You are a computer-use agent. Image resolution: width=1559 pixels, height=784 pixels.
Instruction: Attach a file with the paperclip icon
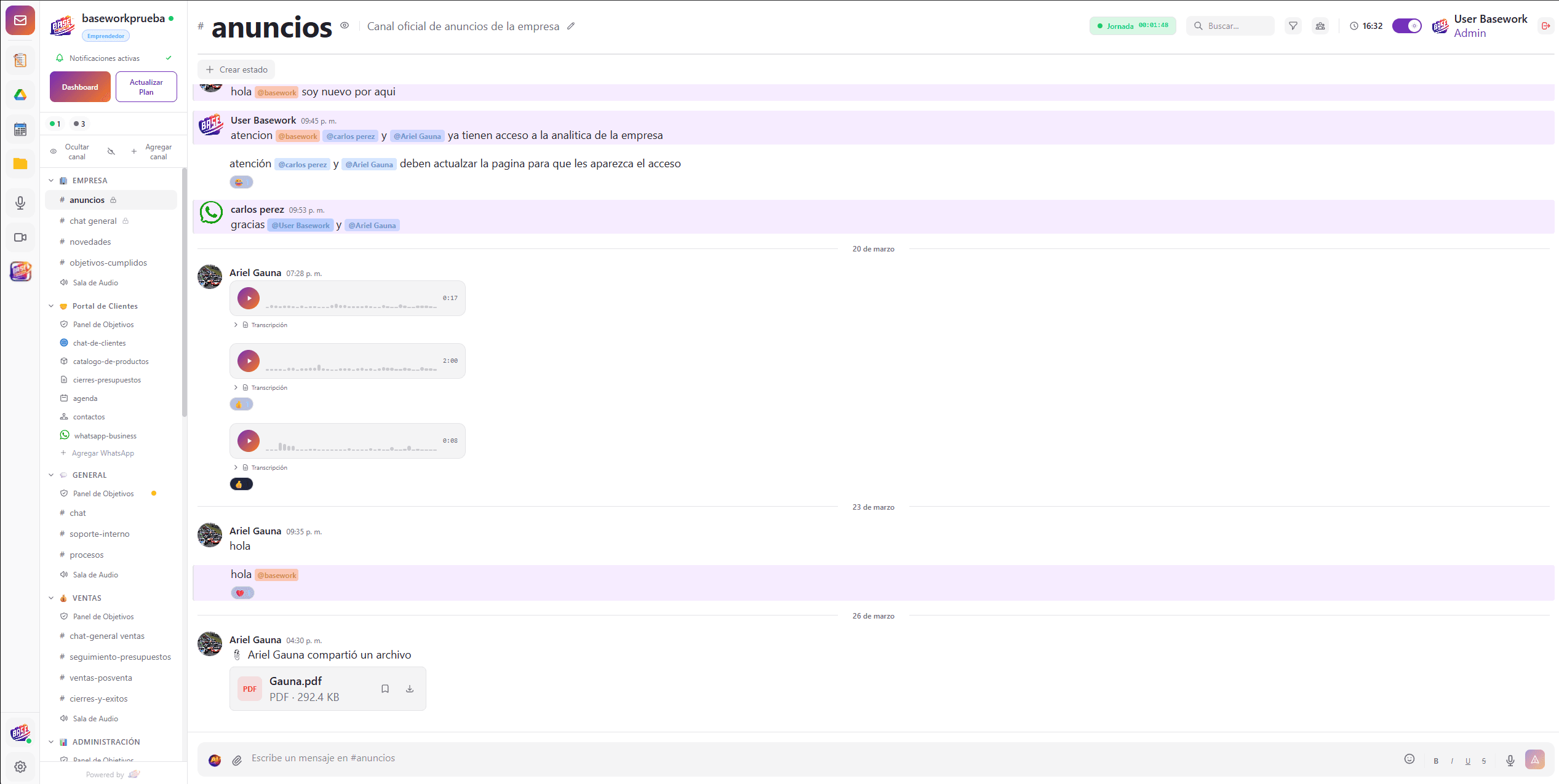pyautogui.click(x=237, y=760)
